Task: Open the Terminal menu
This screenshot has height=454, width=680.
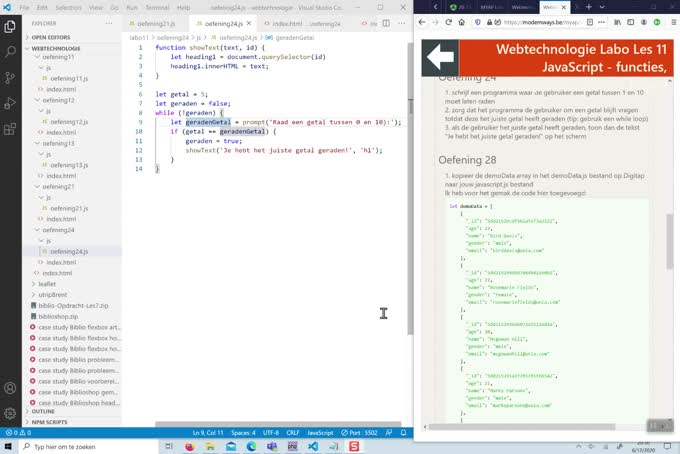Action: coord(158,7)
